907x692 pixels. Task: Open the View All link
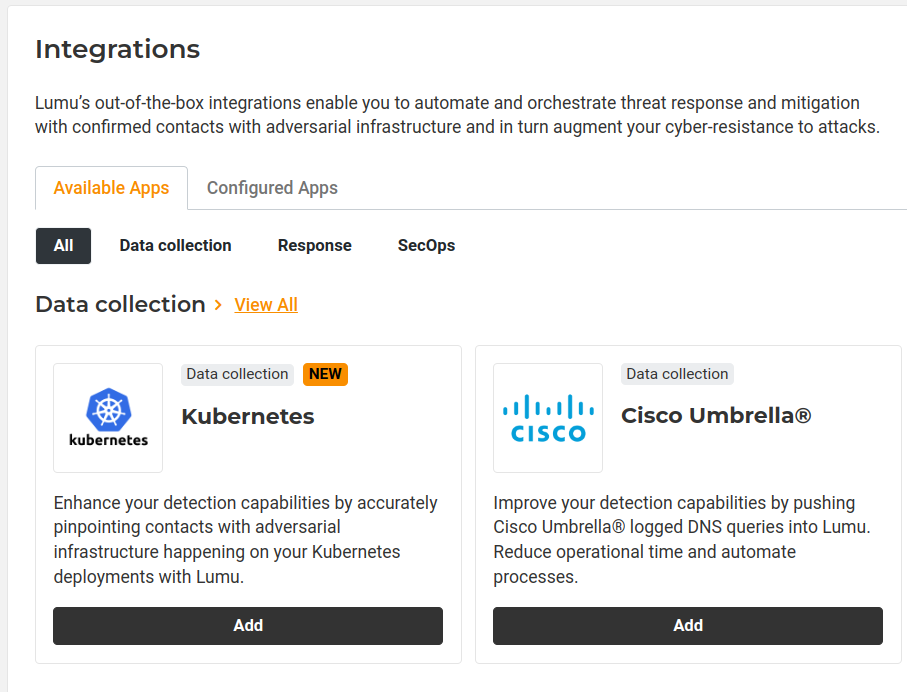[x=266, y=305]
